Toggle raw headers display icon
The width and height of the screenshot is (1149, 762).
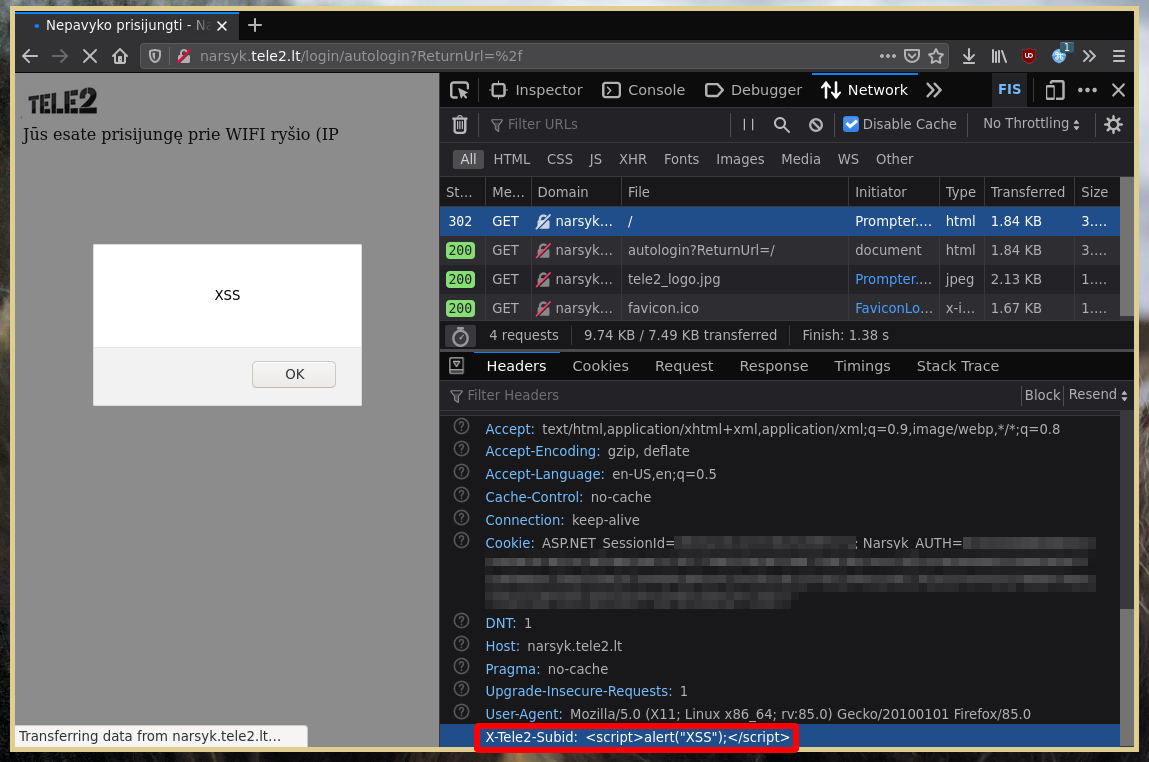456,366
